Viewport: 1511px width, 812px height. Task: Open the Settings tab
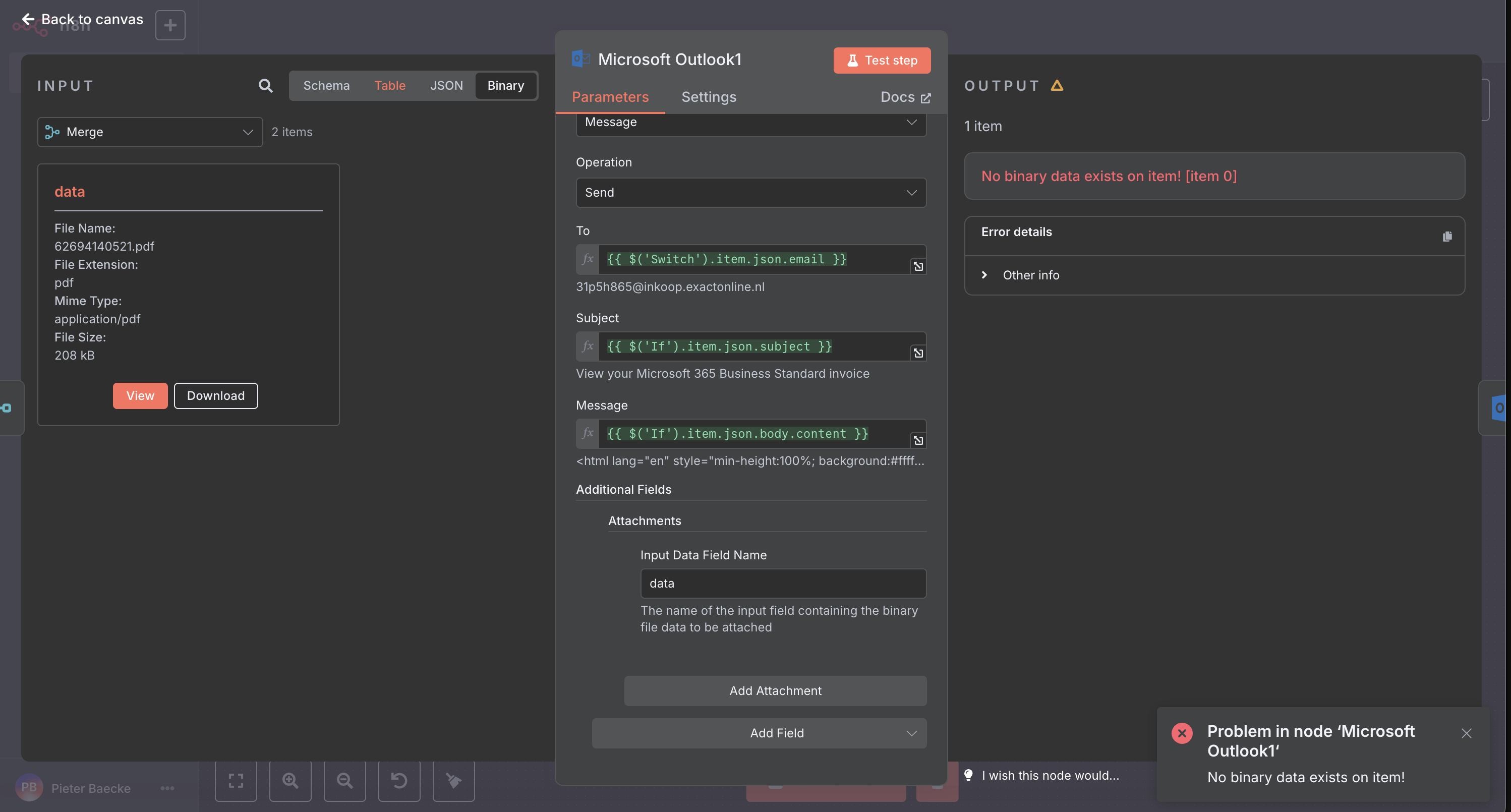click(x=709, y=97)
